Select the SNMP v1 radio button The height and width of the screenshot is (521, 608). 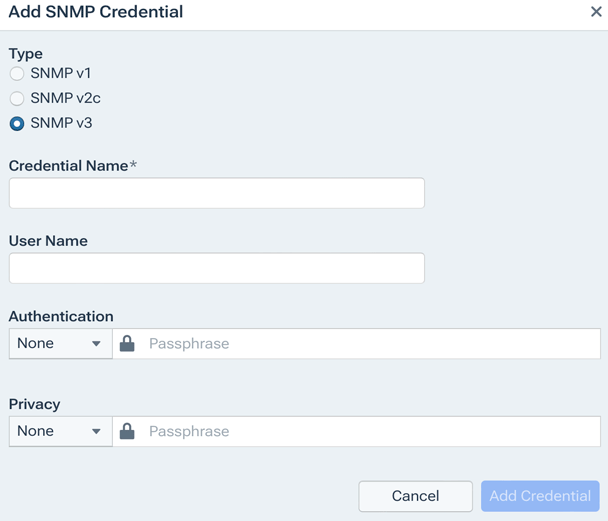(17, 74)
